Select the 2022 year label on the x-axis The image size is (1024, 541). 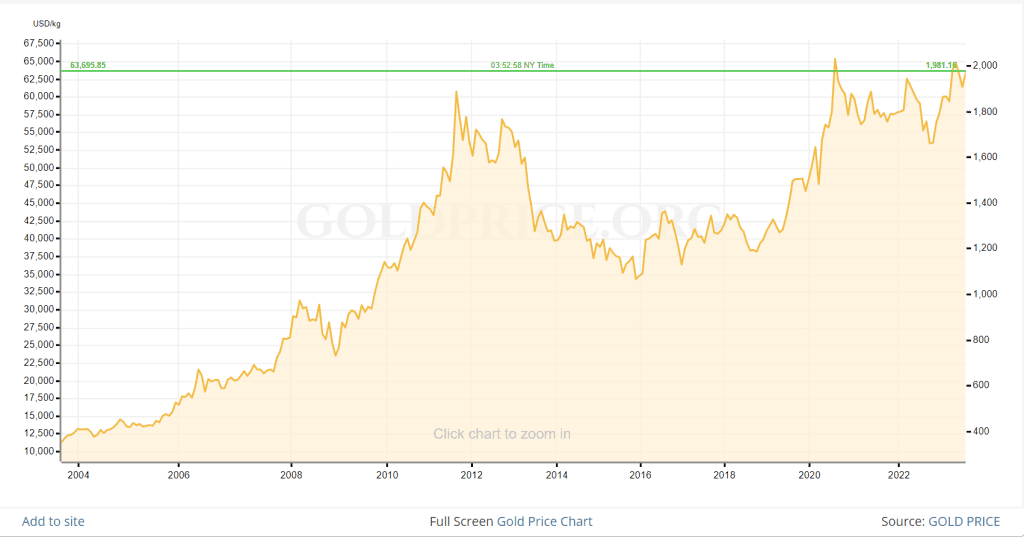(899, 475)
